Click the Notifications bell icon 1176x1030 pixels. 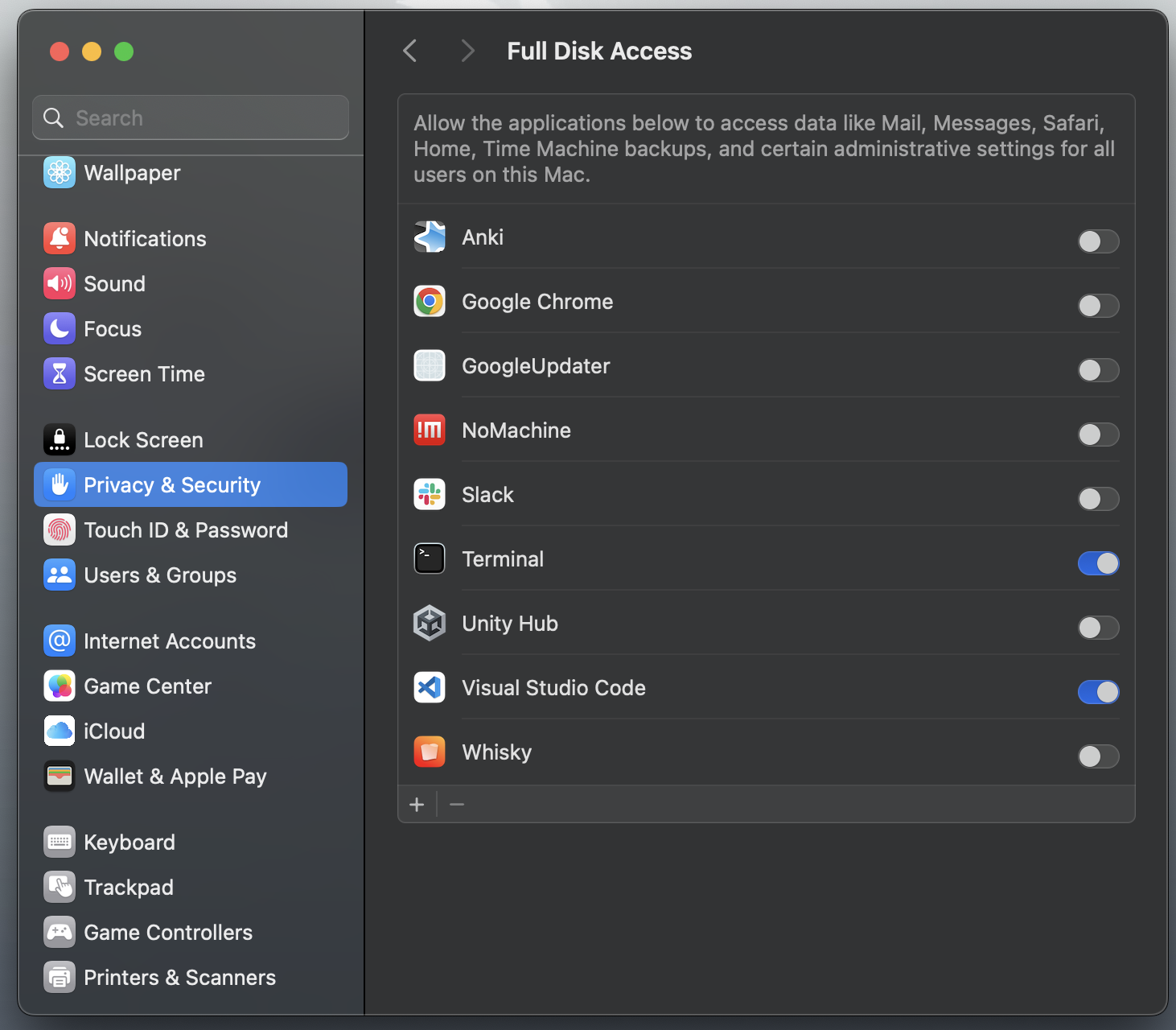tap(60, 238)
